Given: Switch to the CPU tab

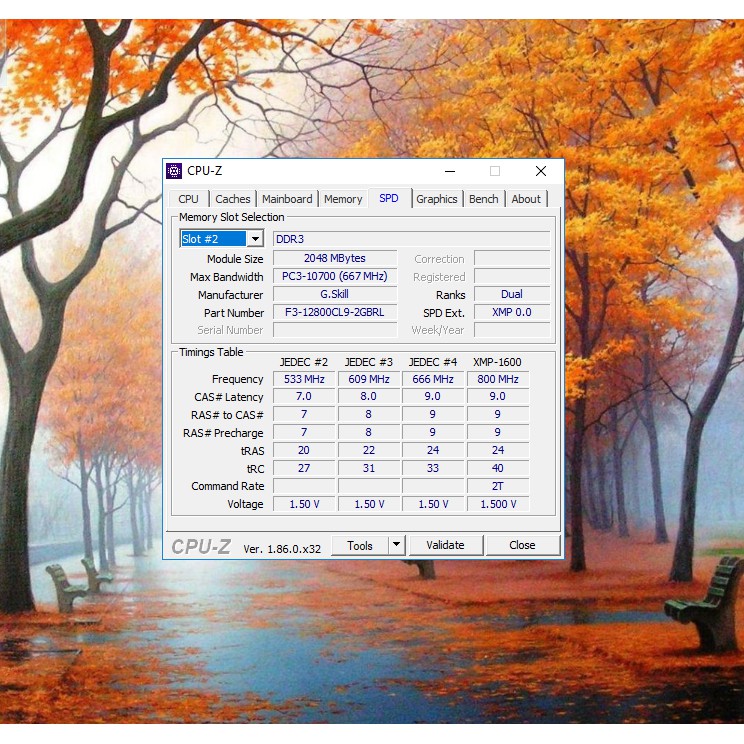Looking at the screenshot, I should coord(188,199).
